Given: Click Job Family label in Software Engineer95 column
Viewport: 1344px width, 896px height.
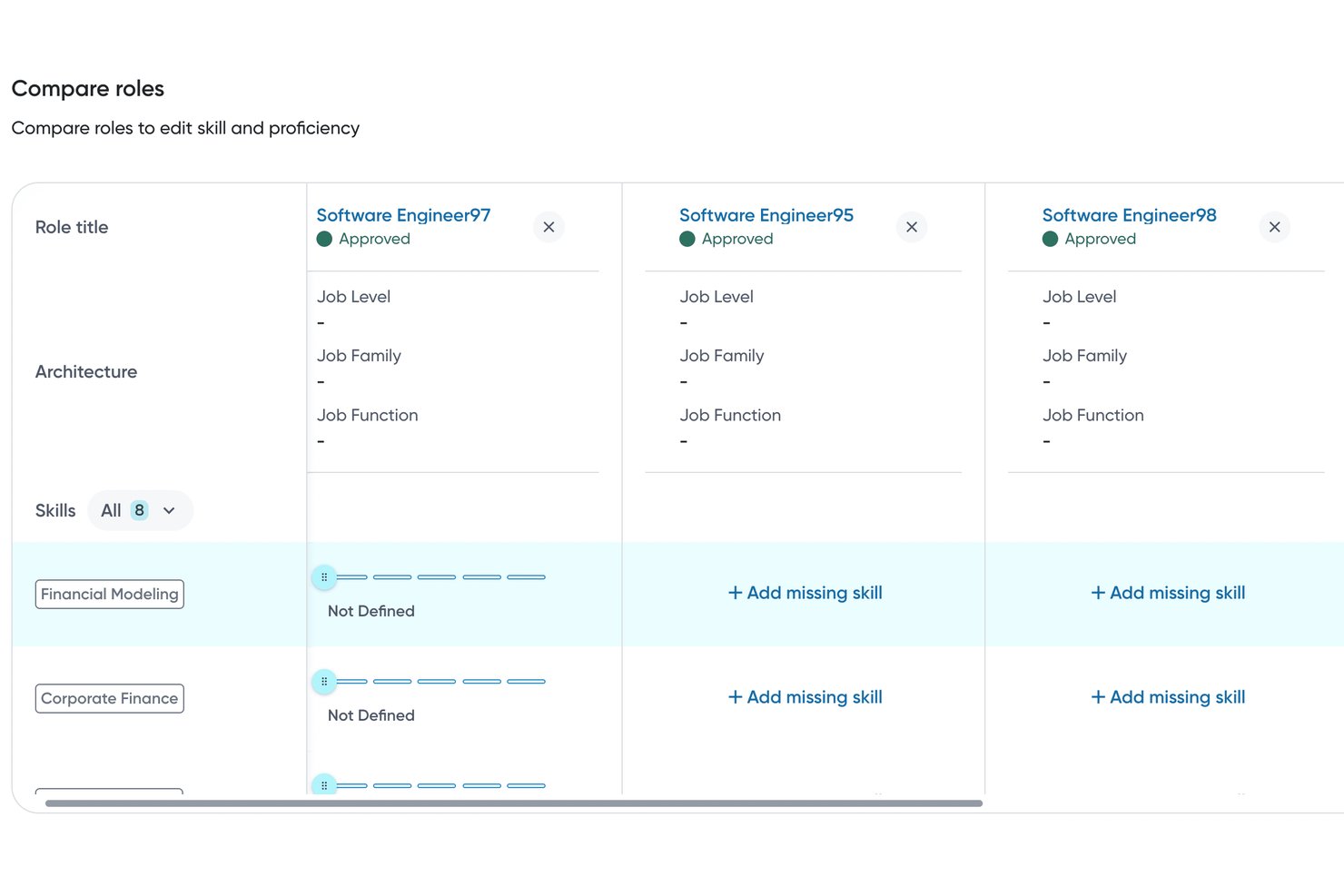Looking at the screenshot, I should (x=722, y=356).
